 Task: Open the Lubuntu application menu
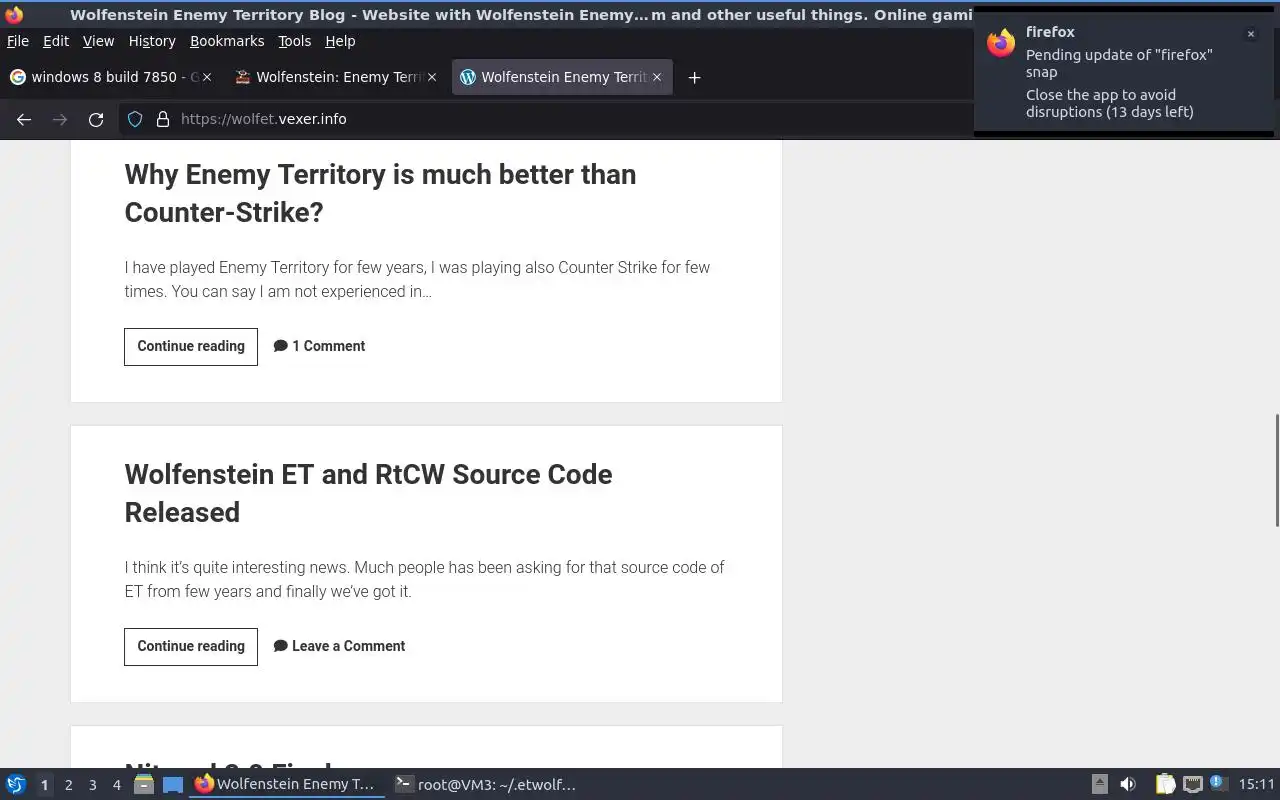(16, 785)
